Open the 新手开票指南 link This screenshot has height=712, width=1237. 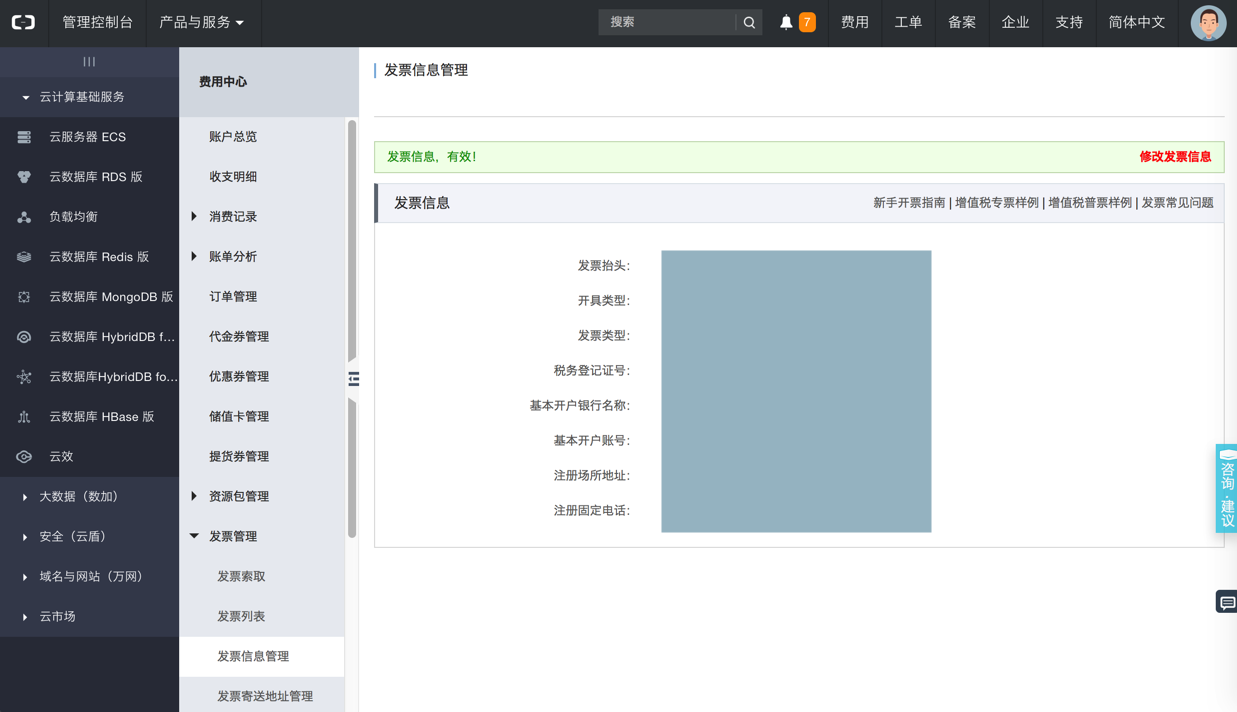(x=909, y=203)
